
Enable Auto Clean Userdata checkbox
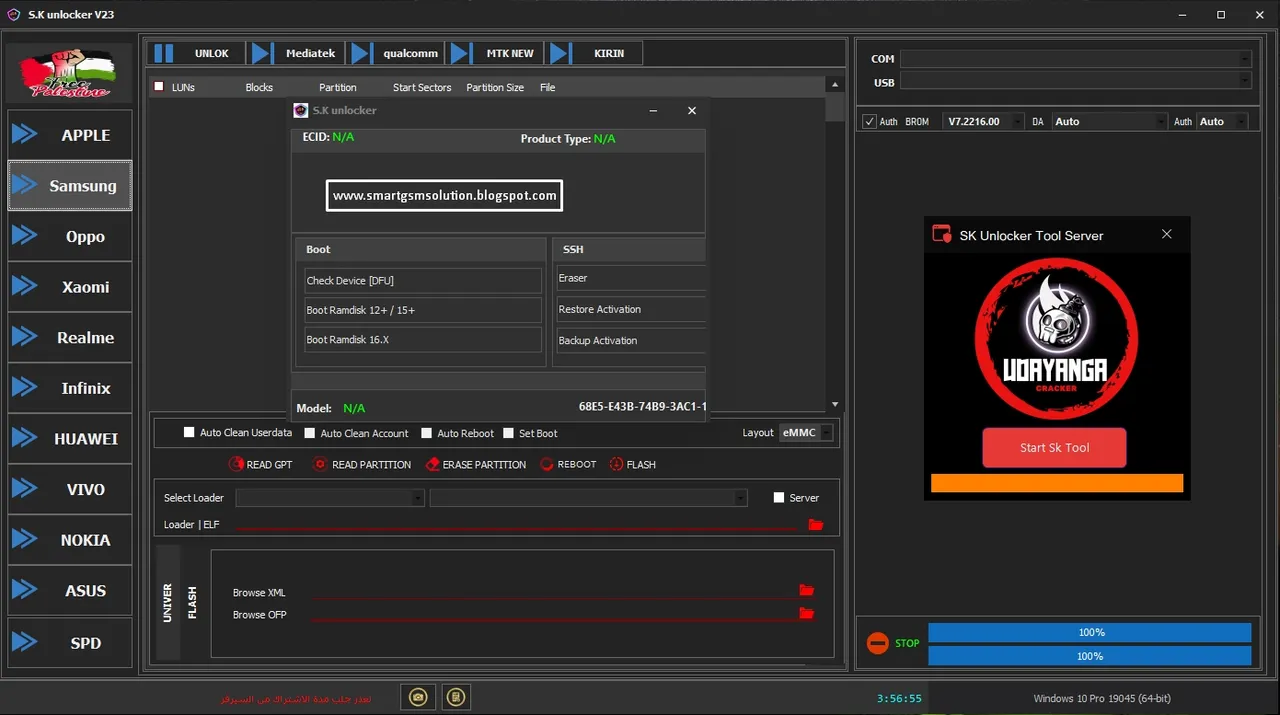pyautogui.click(x=189, y=432)
